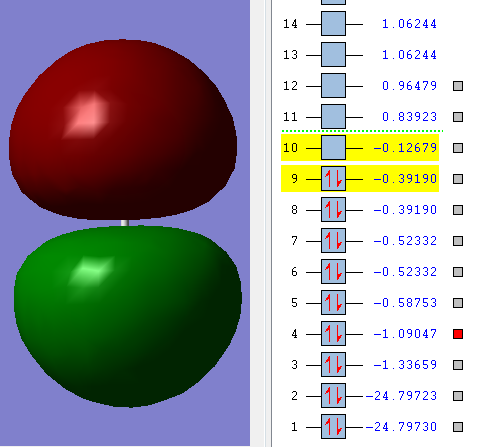Toggle the gray surface marker for orbital 11

pyautogui.click(x=458, y=117)
